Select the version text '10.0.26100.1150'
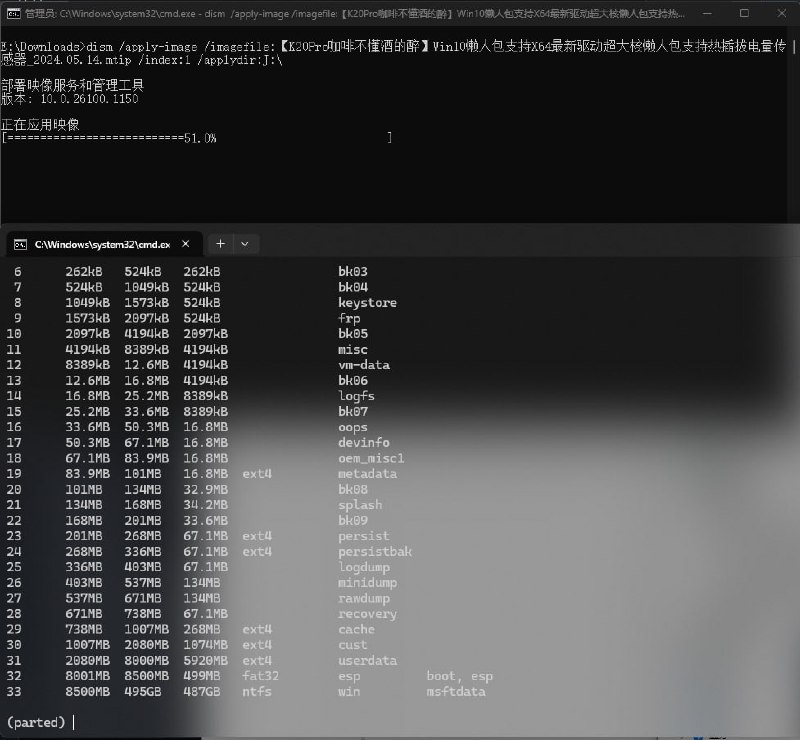Image resolution: width=800 pixels, height=740 pixels. pos(89,98)
